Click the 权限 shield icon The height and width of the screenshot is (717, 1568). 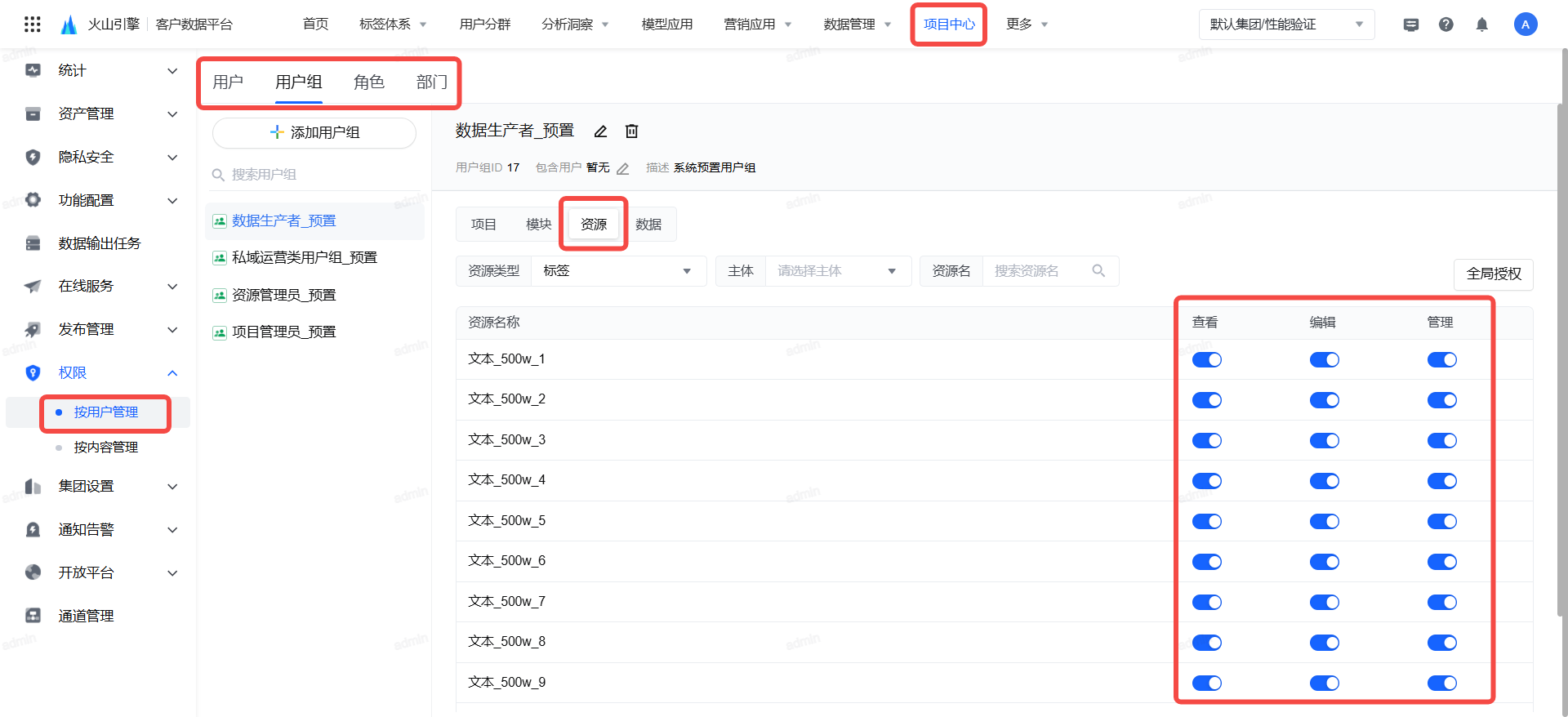[33, 372]
